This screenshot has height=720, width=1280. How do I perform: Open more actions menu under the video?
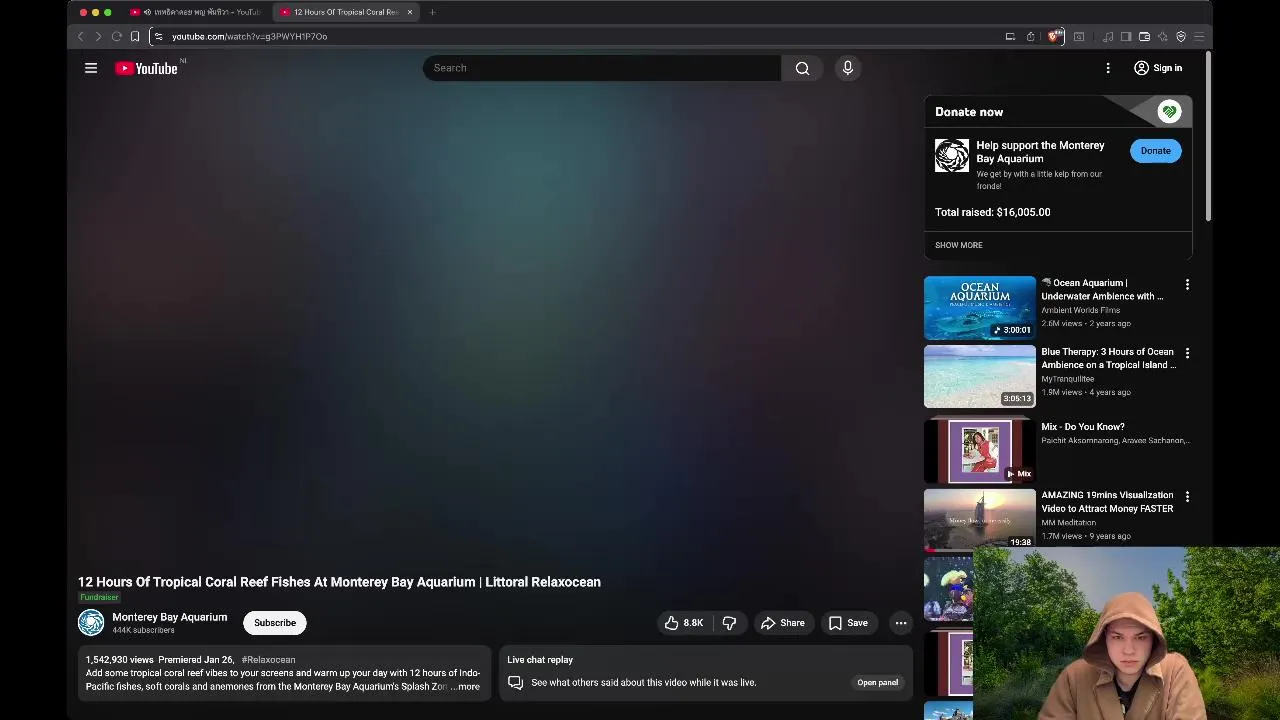pos(901,623)
